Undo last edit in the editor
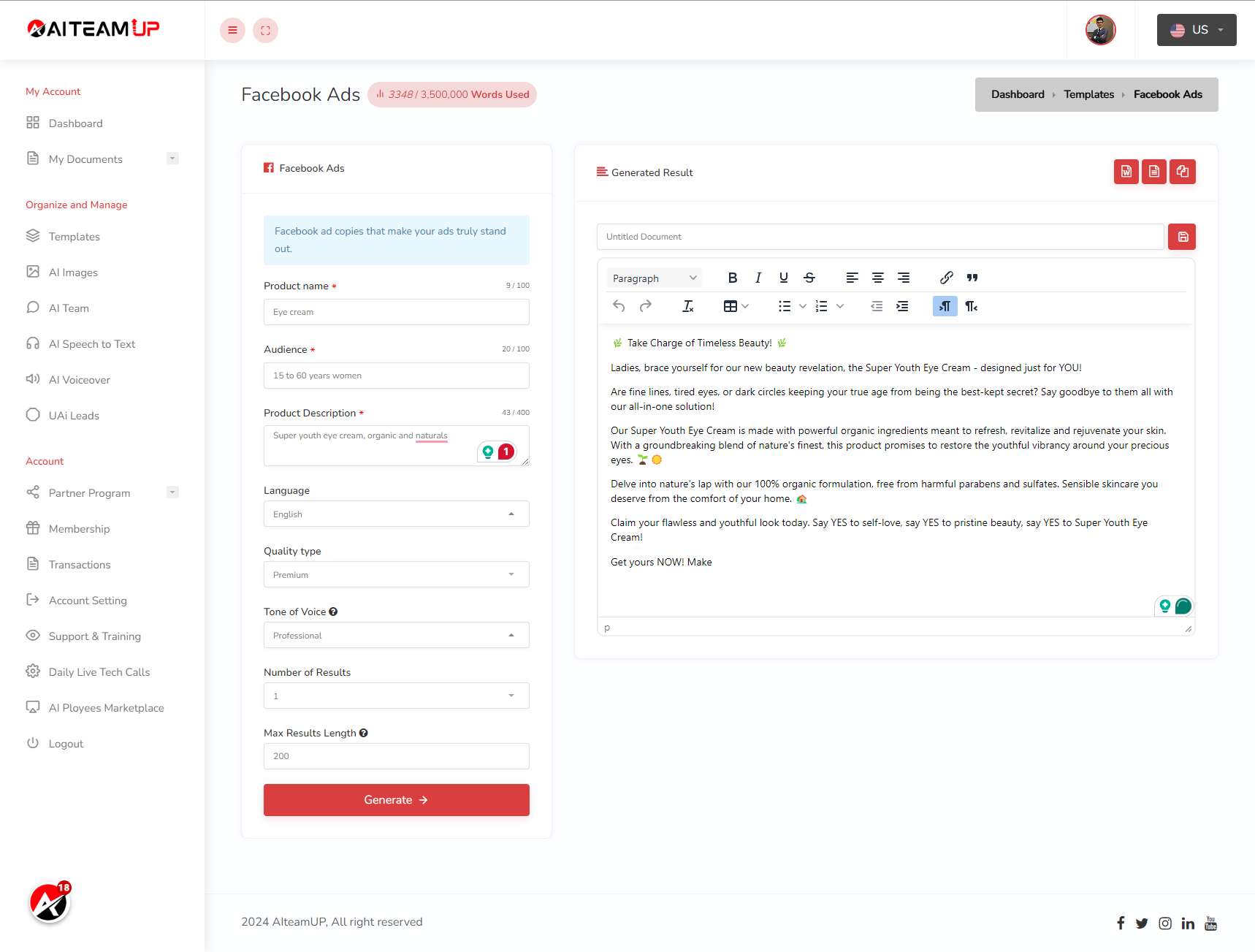1255x952 pixels. pos(619,306)
